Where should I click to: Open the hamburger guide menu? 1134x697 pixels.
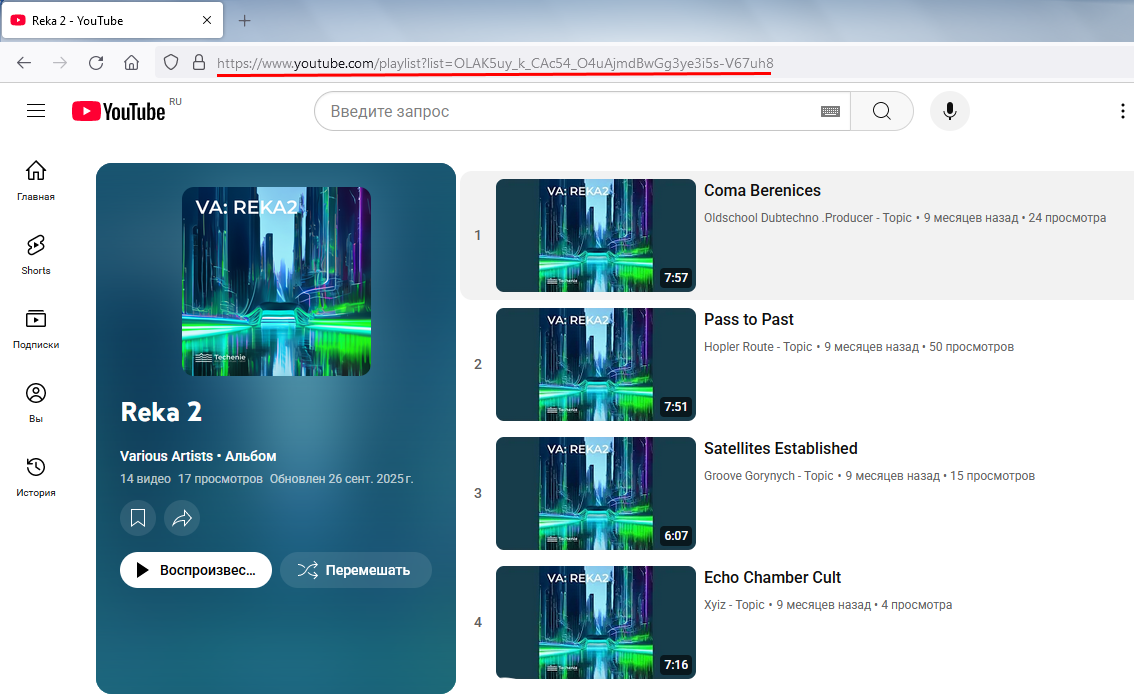(36, 111)
